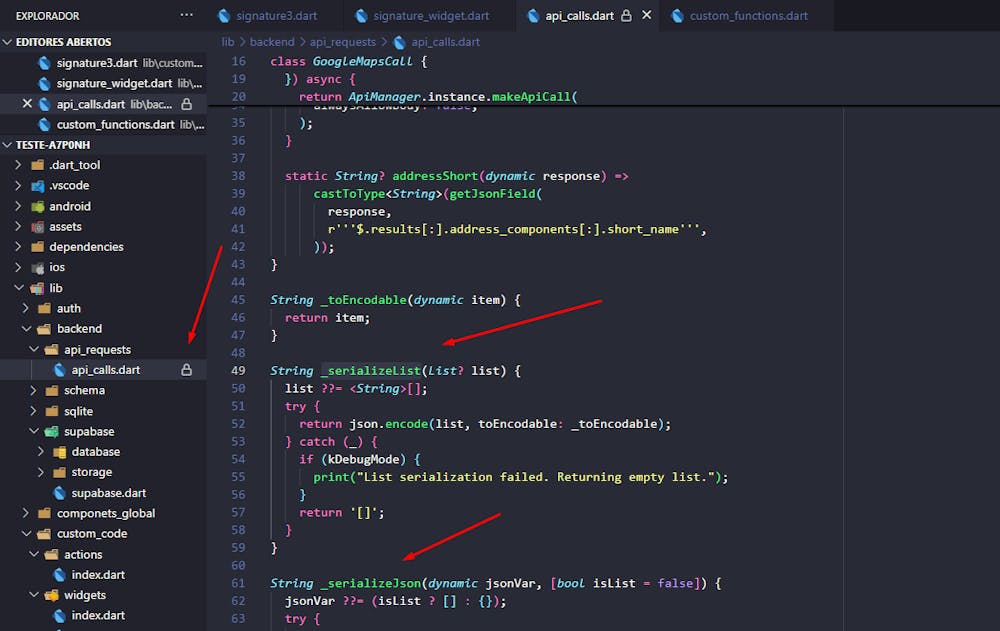Open supabase.dart file in the tree

[107, 493]
